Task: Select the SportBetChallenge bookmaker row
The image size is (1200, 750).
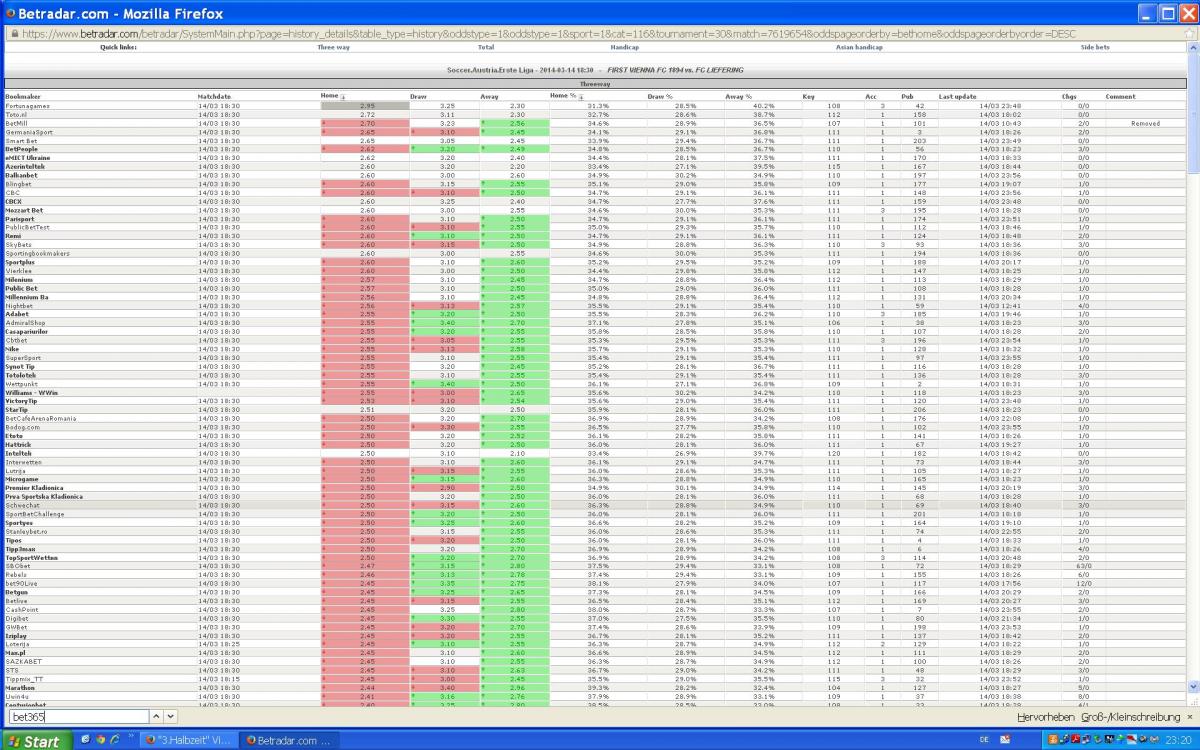Action: (x=595, y=514)
